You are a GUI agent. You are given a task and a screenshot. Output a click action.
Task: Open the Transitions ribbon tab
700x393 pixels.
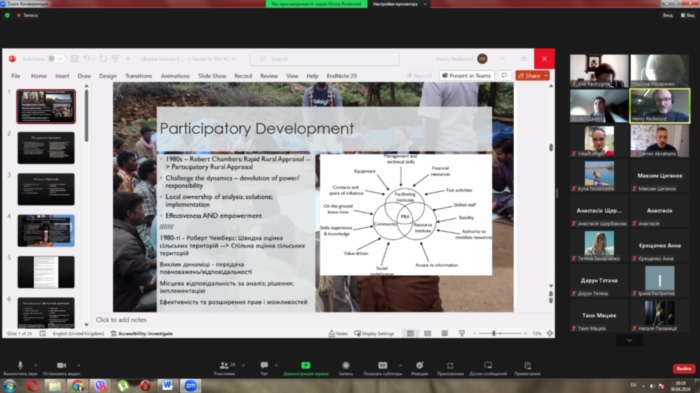(138, 76)
